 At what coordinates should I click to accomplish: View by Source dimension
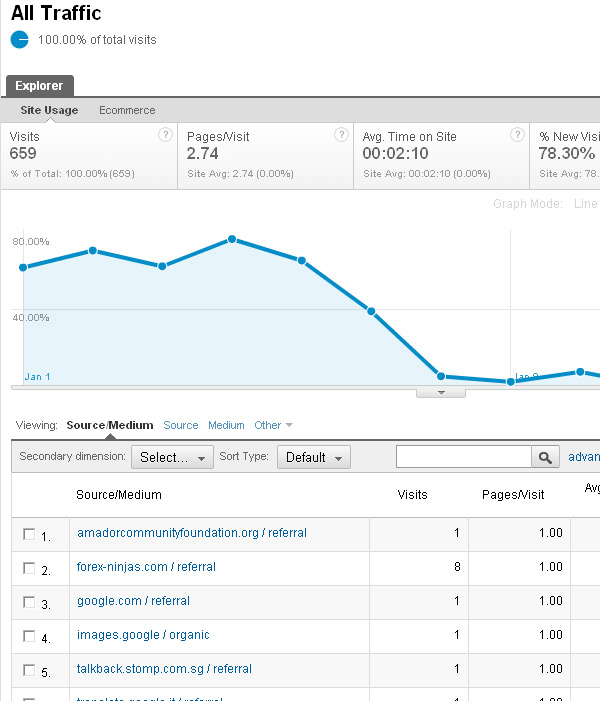tap(181, 425)
